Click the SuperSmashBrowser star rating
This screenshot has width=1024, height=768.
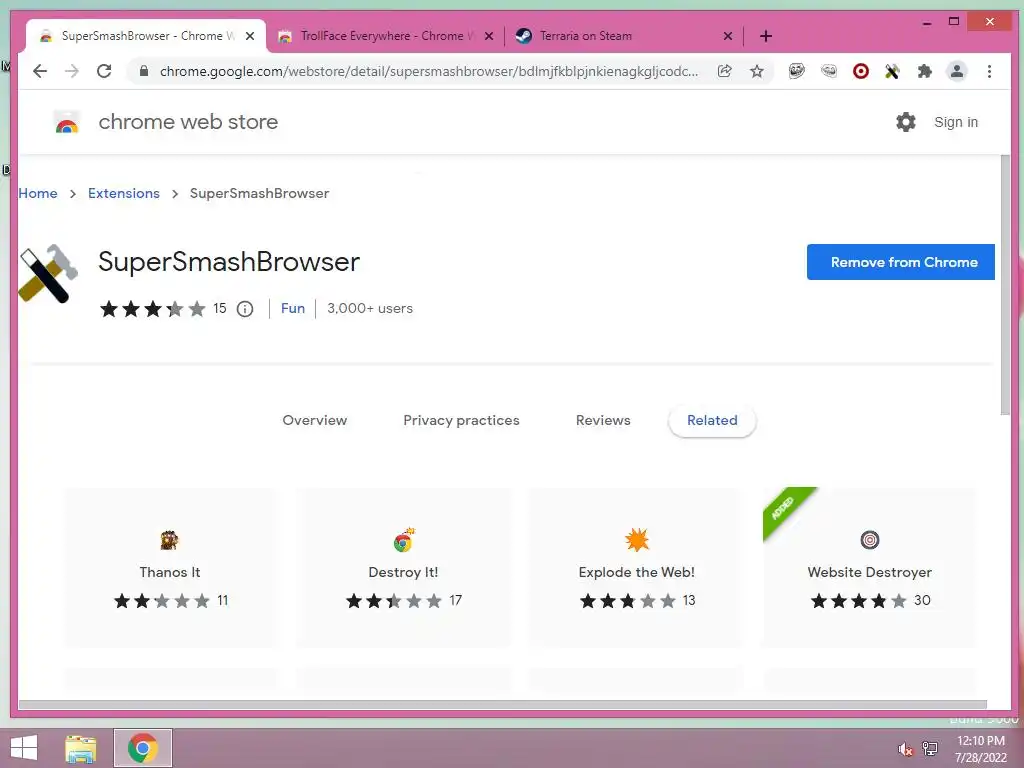(153, 309)
